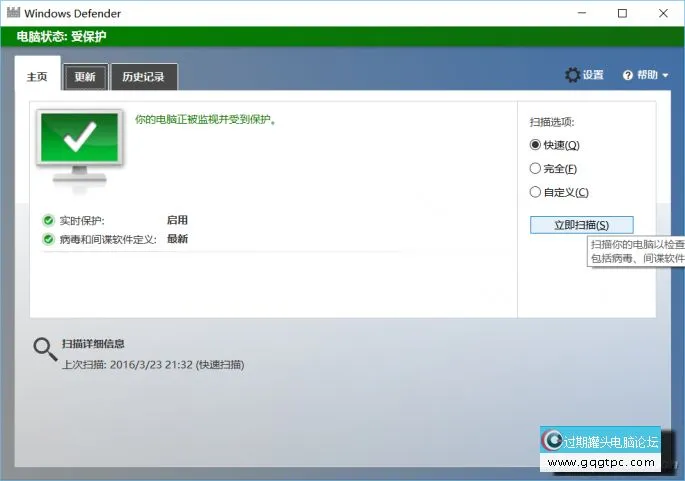Click the 病毒和间谍软件定义 label
Viewport: 685px width, 481px height.
108,239
